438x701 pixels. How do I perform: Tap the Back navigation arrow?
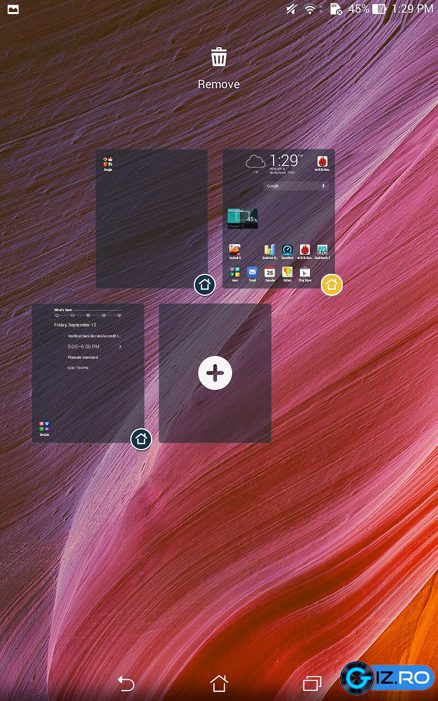point(126,683)
